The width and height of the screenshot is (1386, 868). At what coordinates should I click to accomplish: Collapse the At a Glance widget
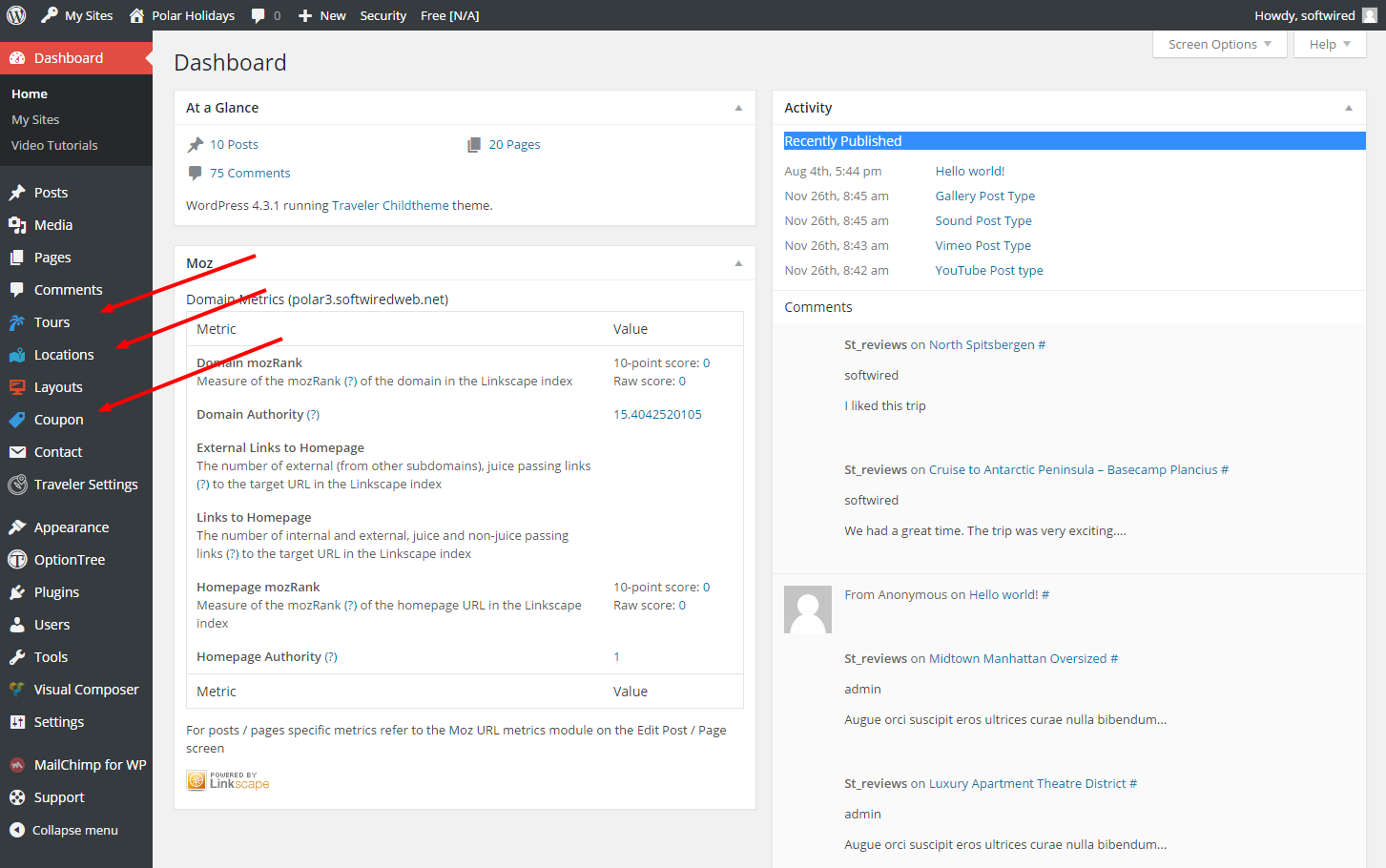coord(738,108)
